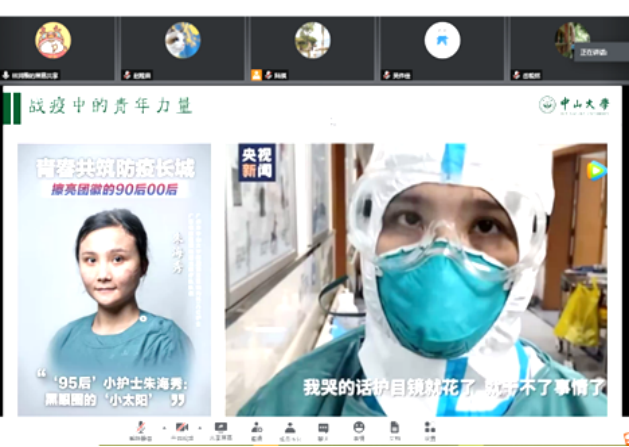This screenshot has height=447, width=629.
Task: Click the 中山大学 logo on the slide
Action: 573,104
